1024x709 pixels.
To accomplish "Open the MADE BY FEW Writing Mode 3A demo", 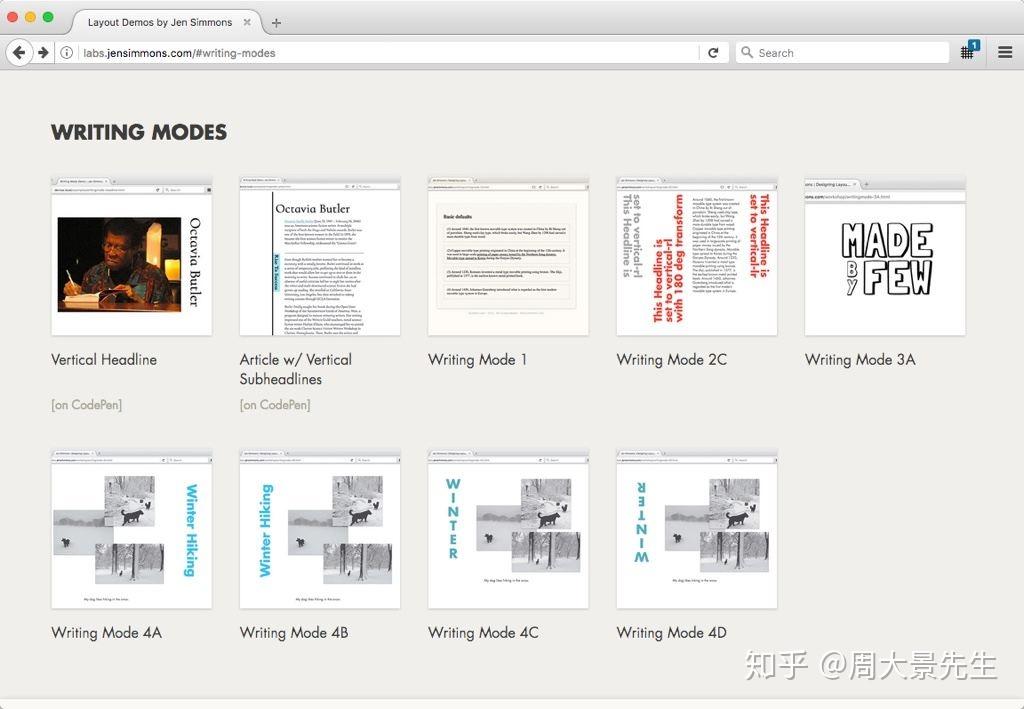I will click(884, 255).
